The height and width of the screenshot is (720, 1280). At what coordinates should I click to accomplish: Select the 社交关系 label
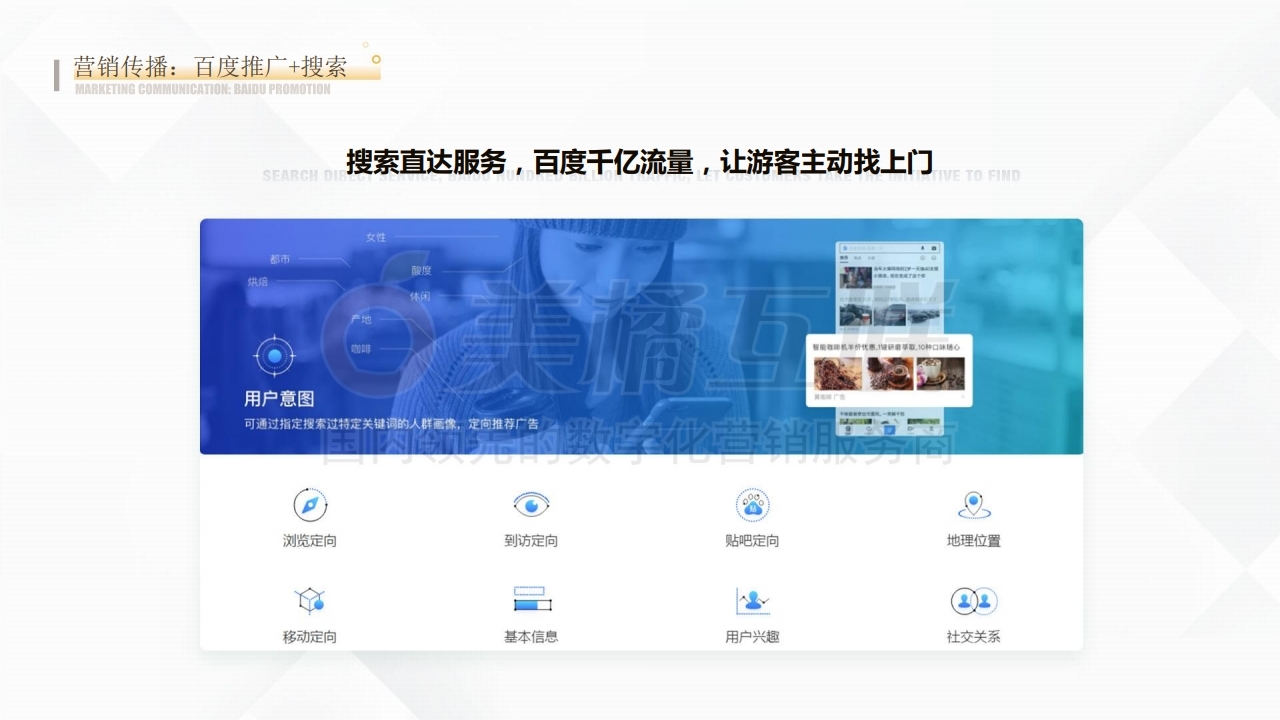click(x=974, y=637)
